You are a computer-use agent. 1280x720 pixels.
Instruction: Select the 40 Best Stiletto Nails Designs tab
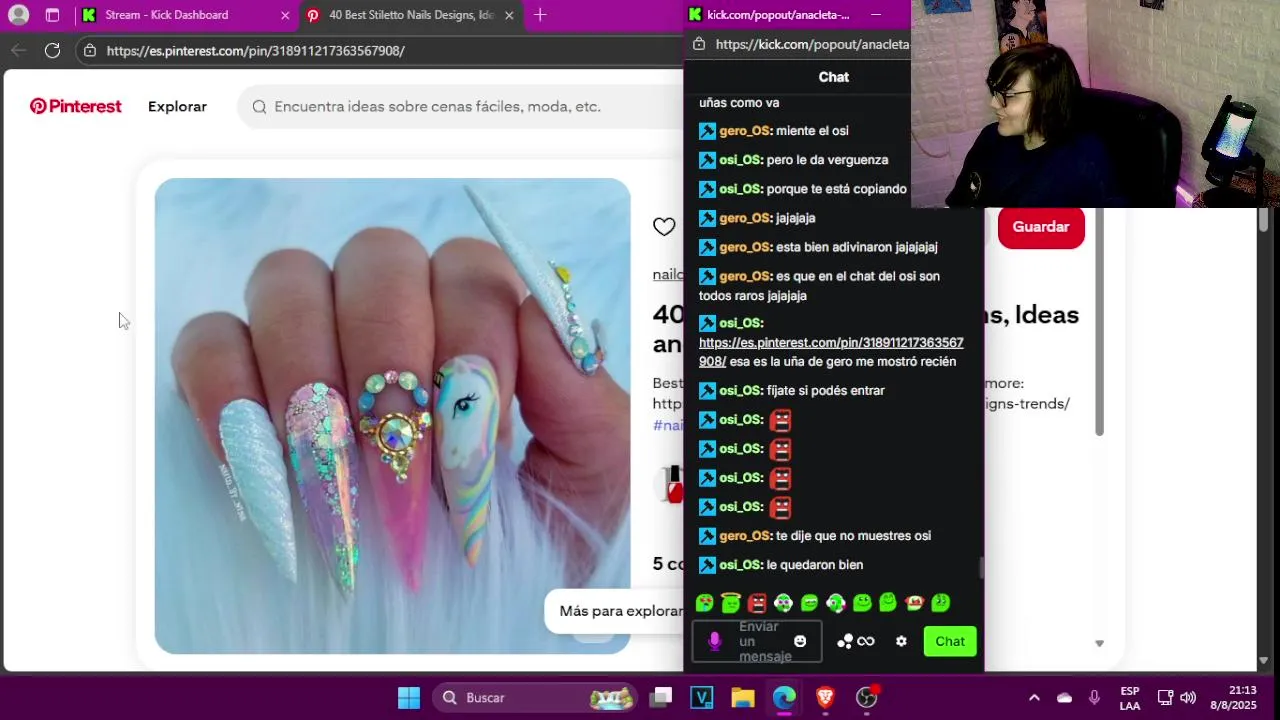(x=410, y=15)
